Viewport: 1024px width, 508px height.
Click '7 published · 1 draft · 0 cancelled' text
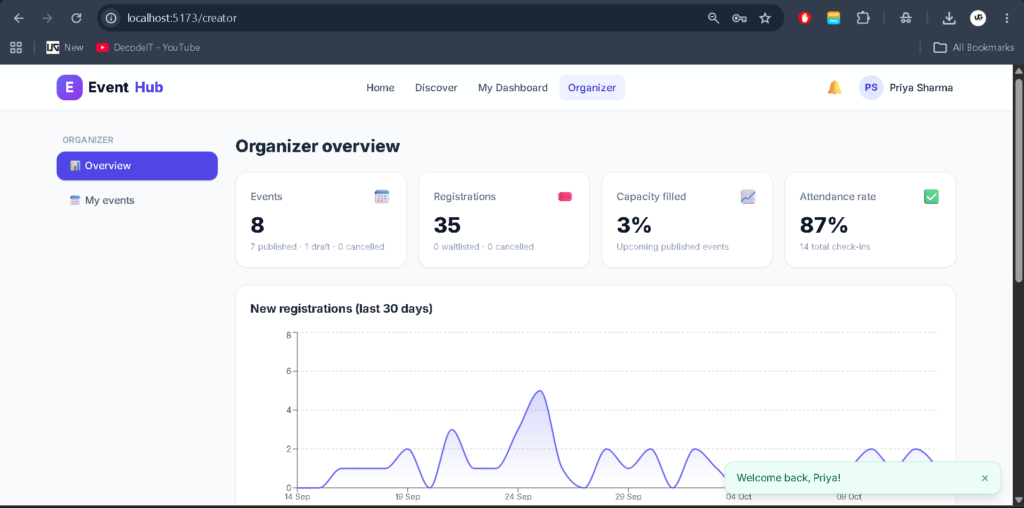point(317,247)
